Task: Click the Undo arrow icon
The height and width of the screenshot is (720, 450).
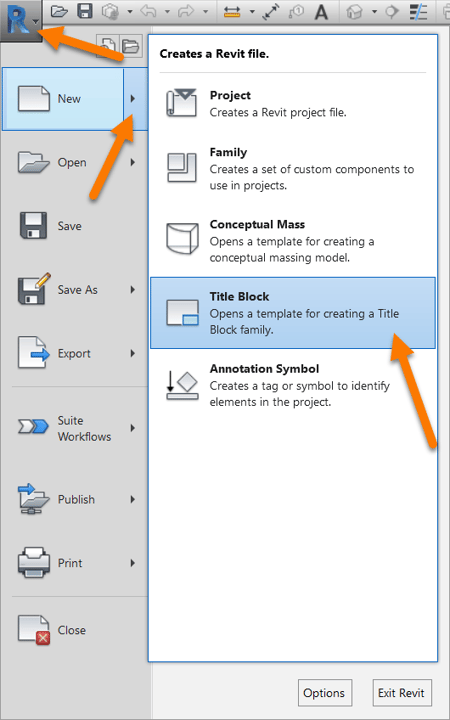Action: [149, 11]
